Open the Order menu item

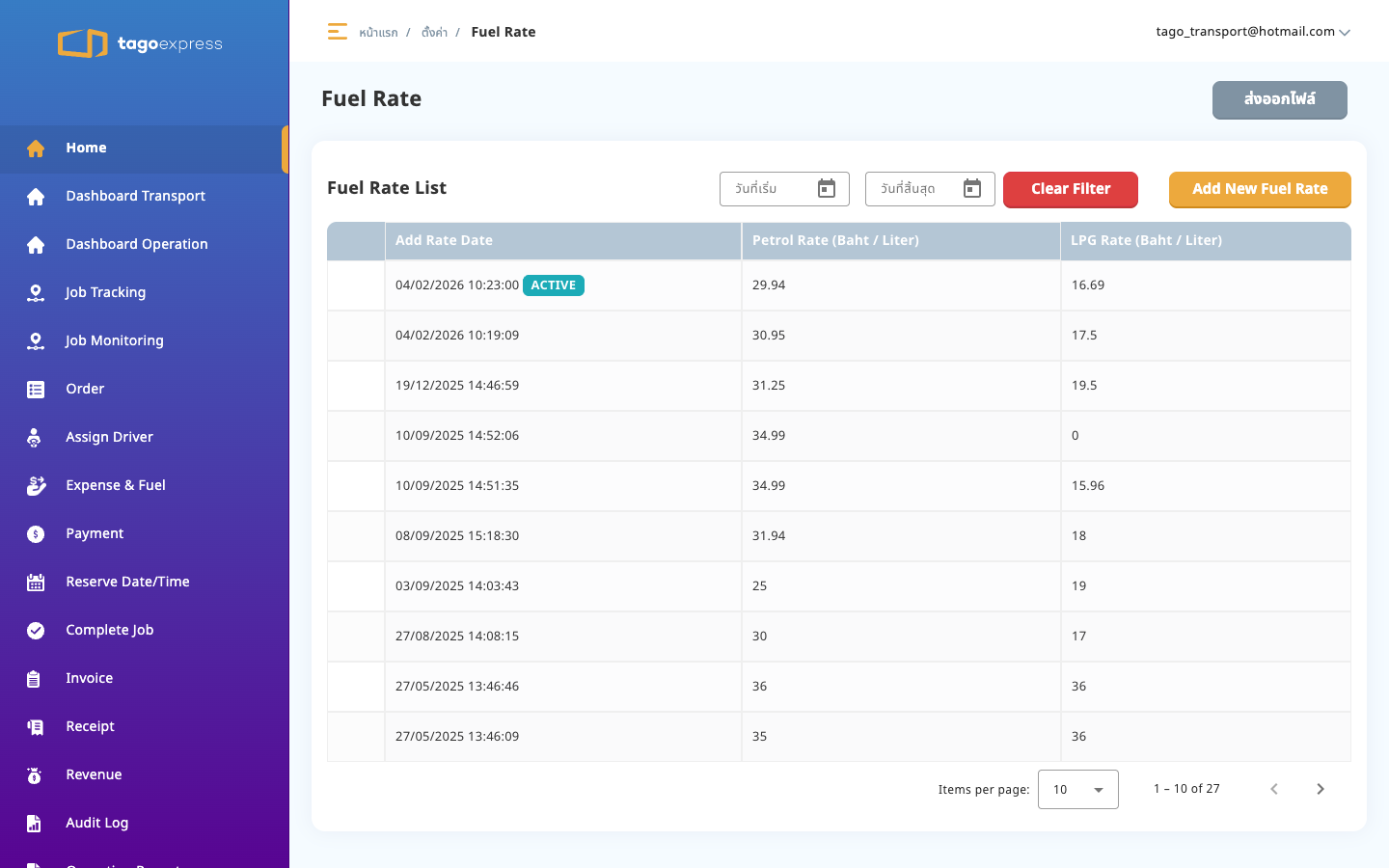[145, 390]
